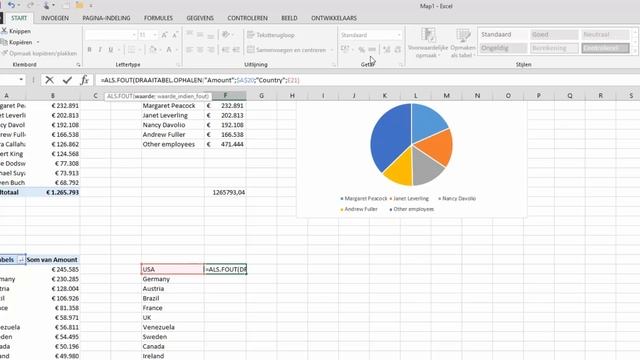Open the GEGEVENS ribbon tab
This screenshot has width=640, height=360.
(200, 18)
